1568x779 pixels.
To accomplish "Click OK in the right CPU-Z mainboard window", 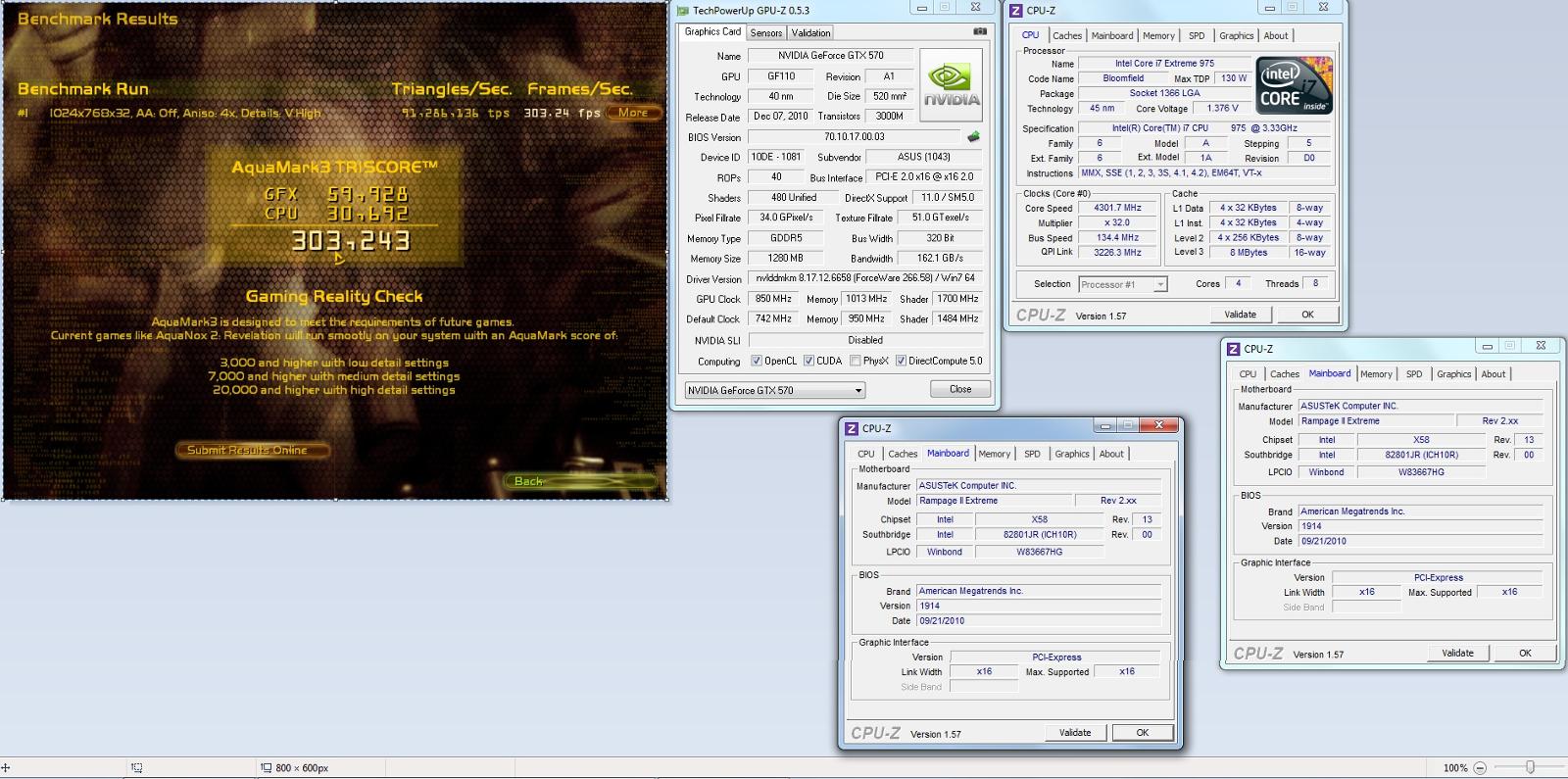I will (x=1525, y=653).
